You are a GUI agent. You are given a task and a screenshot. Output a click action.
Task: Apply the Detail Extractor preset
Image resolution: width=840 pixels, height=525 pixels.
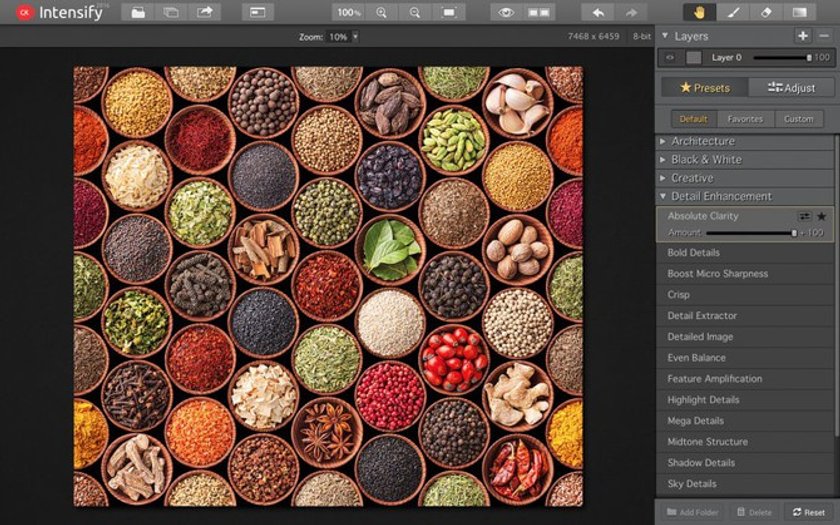click(745, 316)
